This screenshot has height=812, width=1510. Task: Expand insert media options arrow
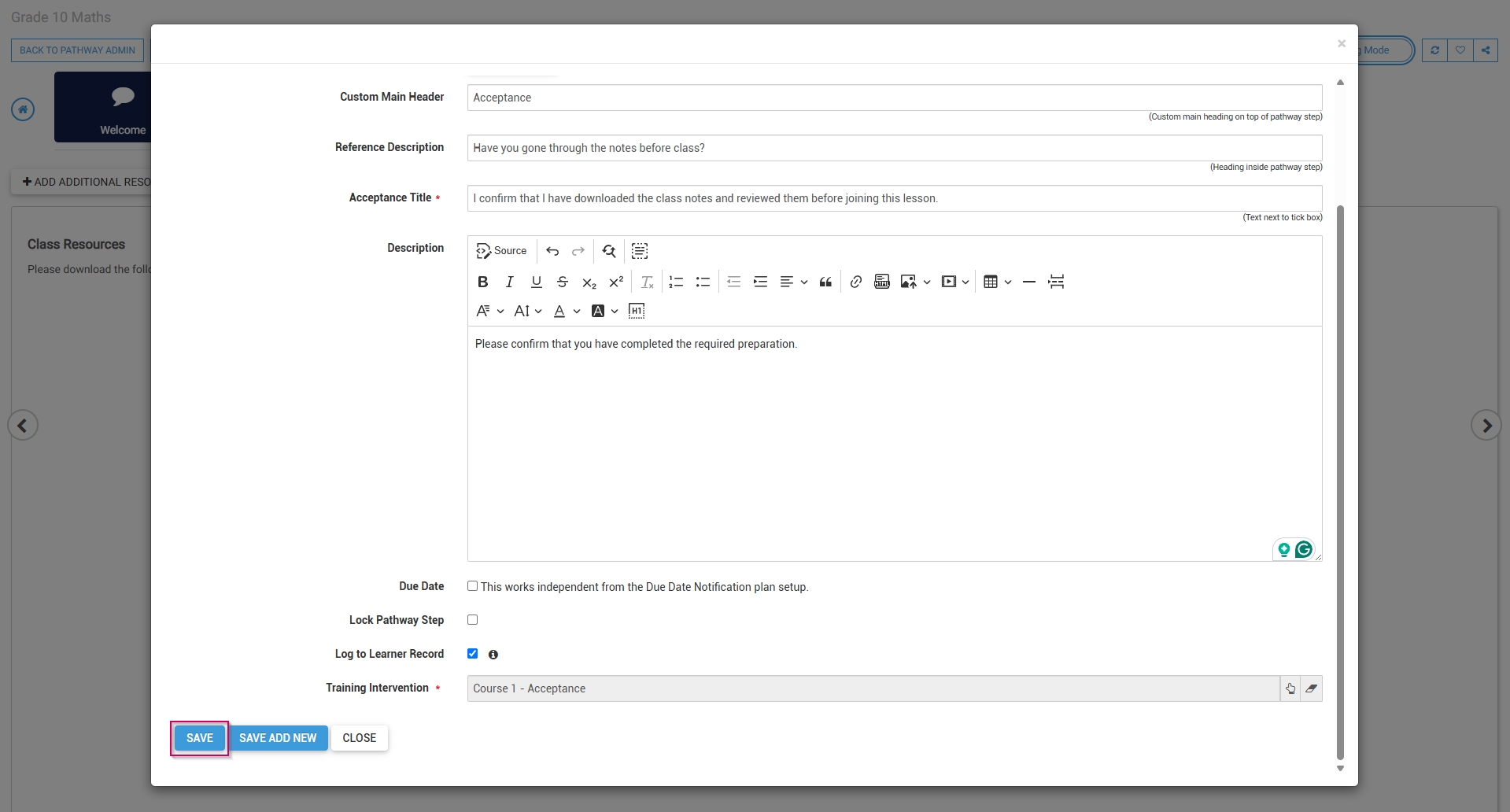tap(965, 282)
